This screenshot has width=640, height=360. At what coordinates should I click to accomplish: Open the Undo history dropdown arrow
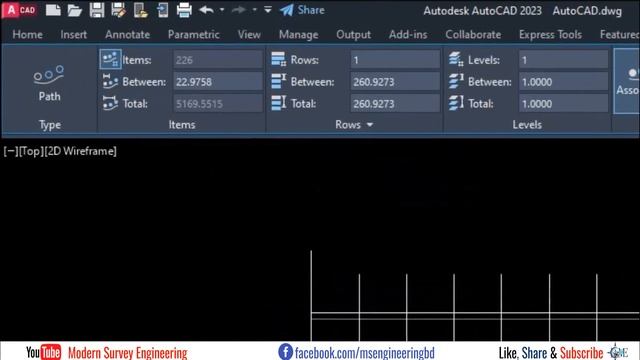pos(222,9)
